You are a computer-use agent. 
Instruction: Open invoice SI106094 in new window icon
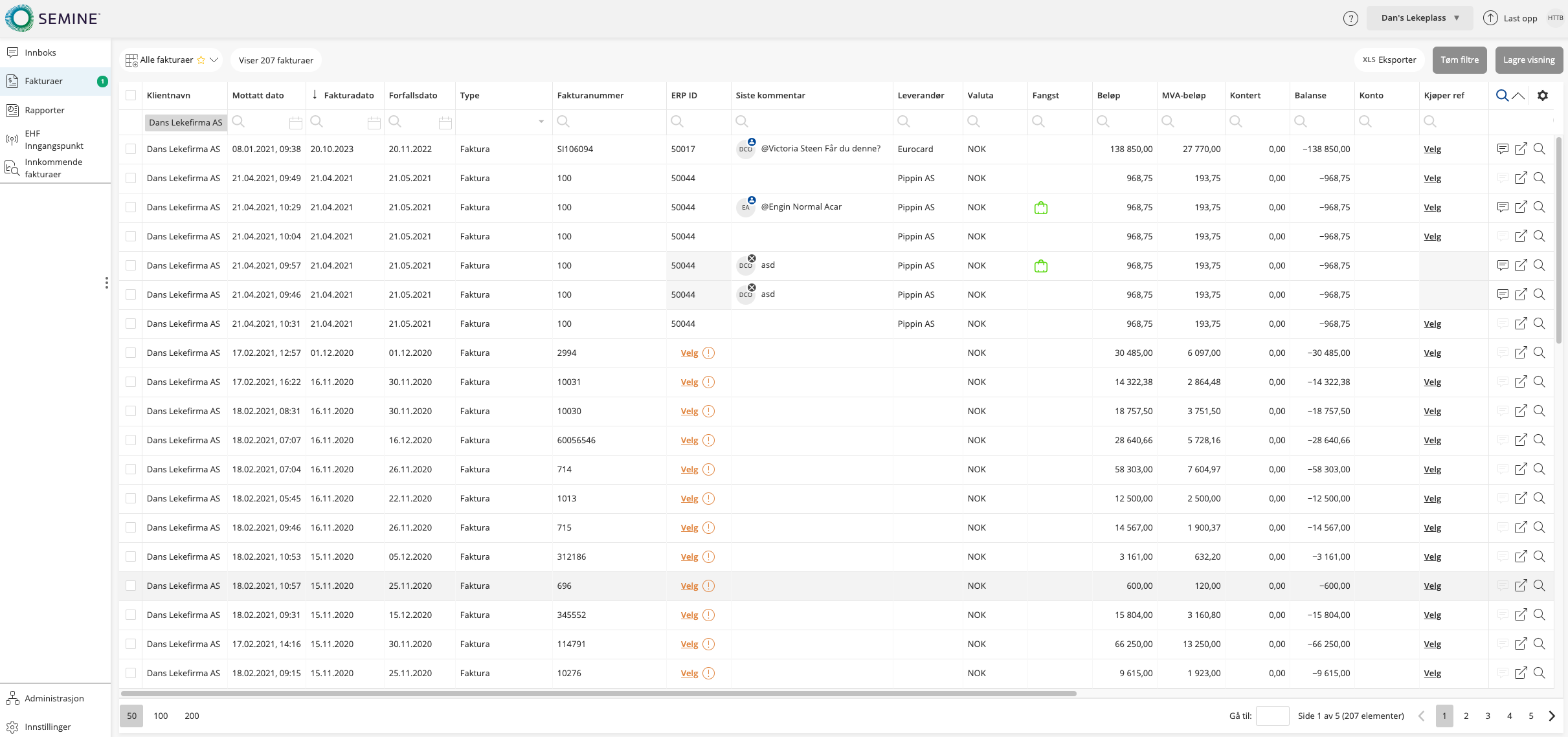1521,149
